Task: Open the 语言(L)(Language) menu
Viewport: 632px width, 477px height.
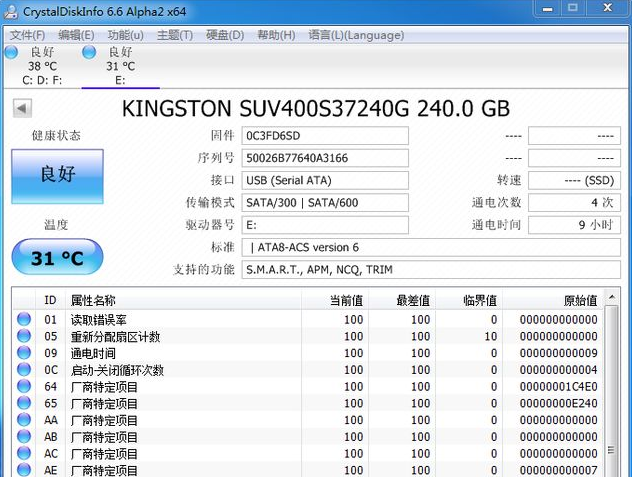Action: (x=356, y=35)
